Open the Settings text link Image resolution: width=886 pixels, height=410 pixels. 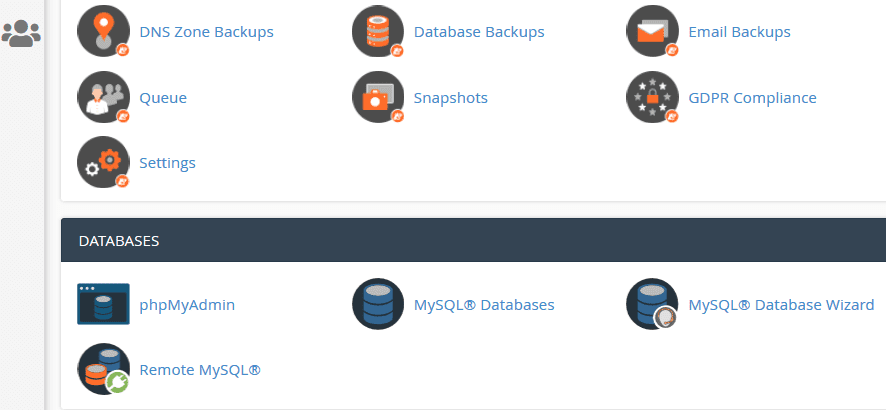167,163
